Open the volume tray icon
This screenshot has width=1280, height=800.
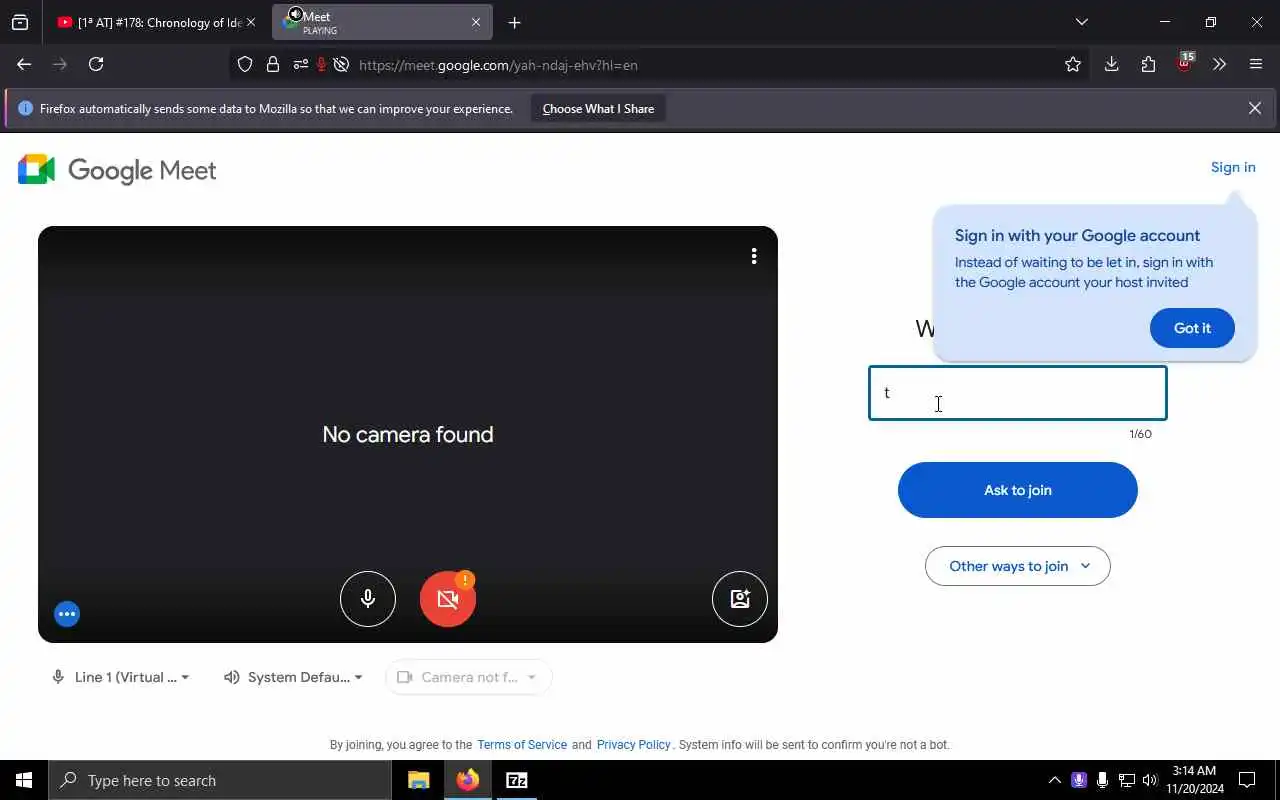click(1150, 780)
